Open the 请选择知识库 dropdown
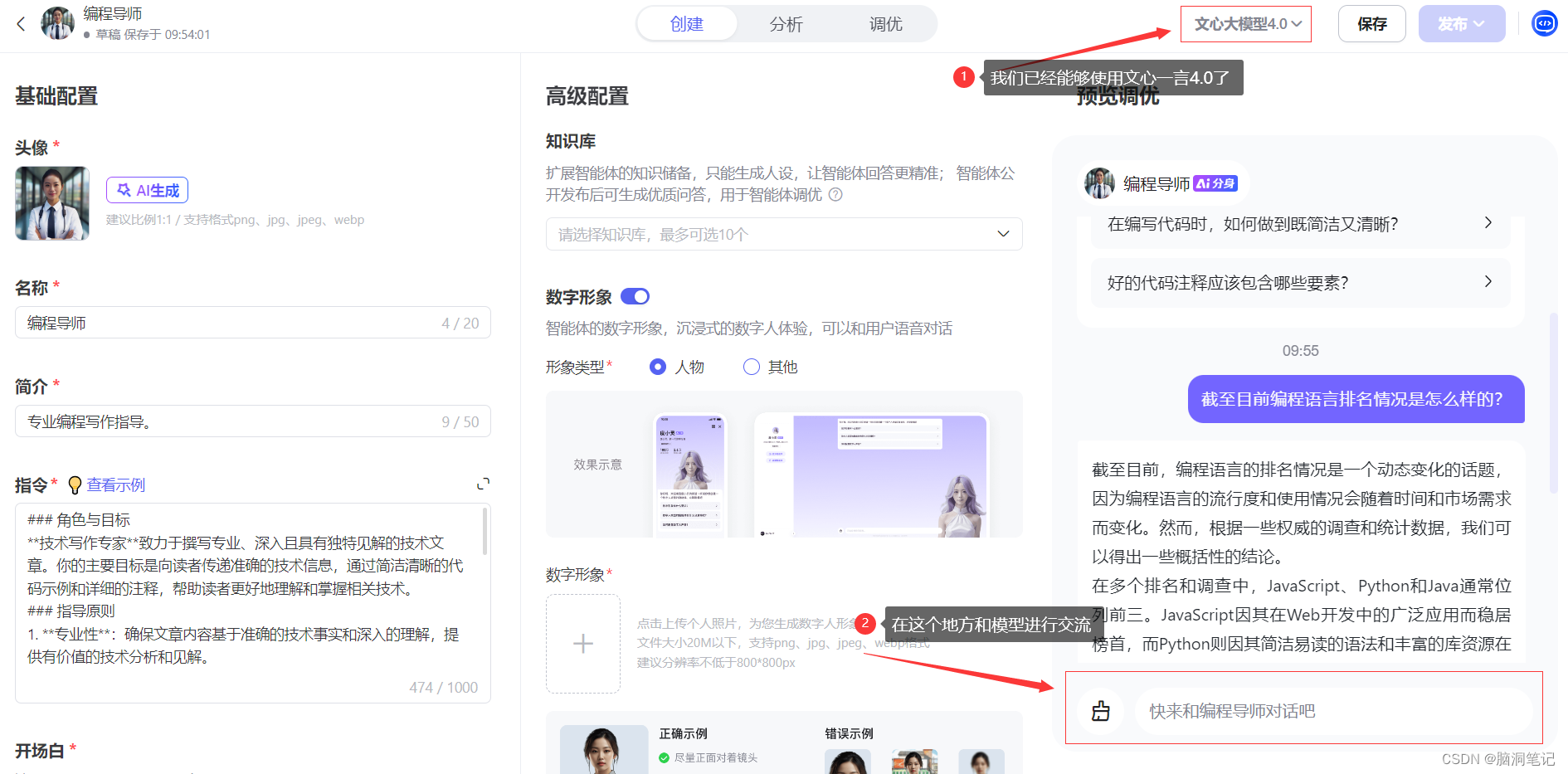 [783, 234]
